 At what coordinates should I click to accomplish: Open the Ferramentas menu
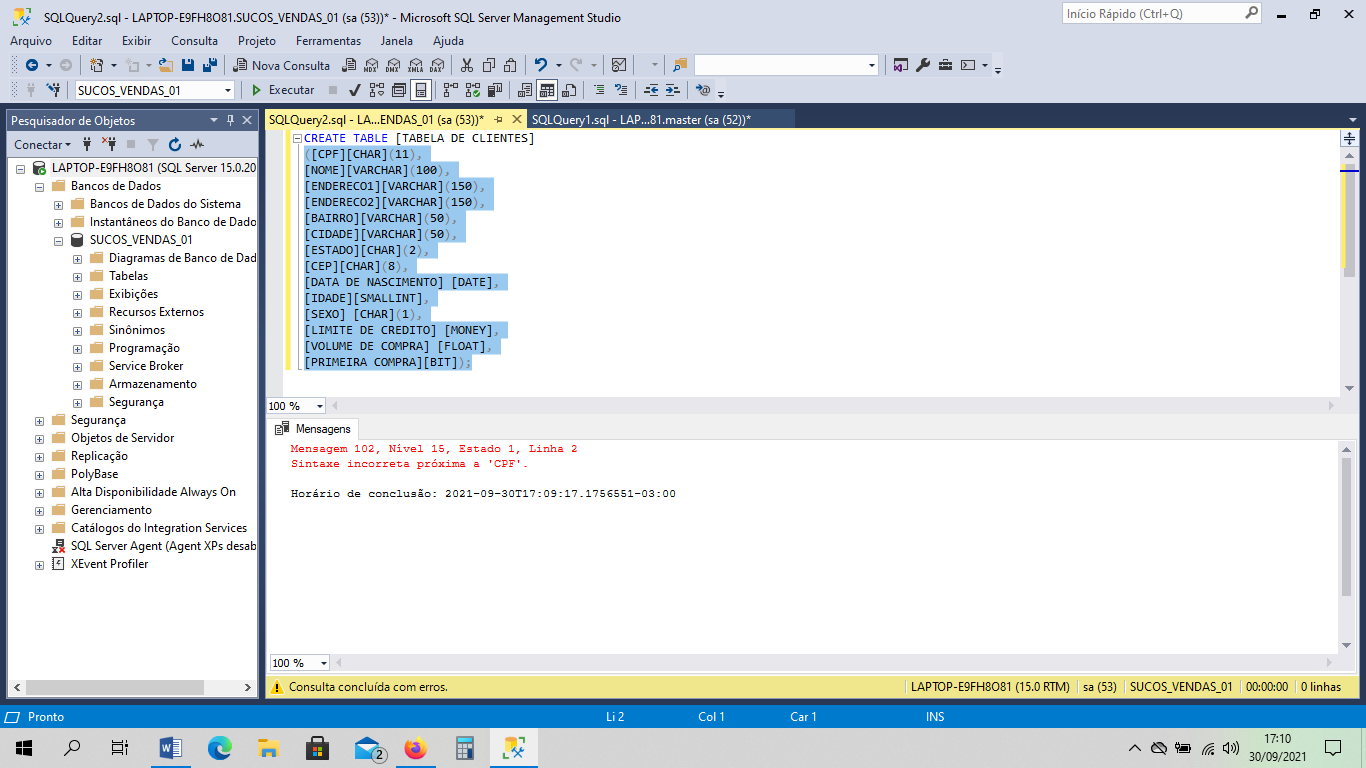point(328,41)
